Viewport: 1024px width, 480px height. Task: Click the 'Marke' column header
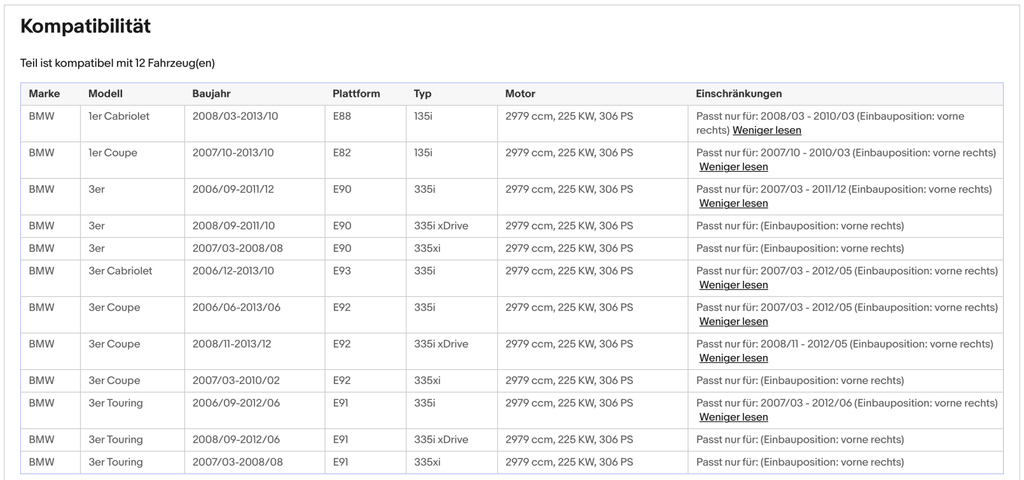tap(44, 94)
